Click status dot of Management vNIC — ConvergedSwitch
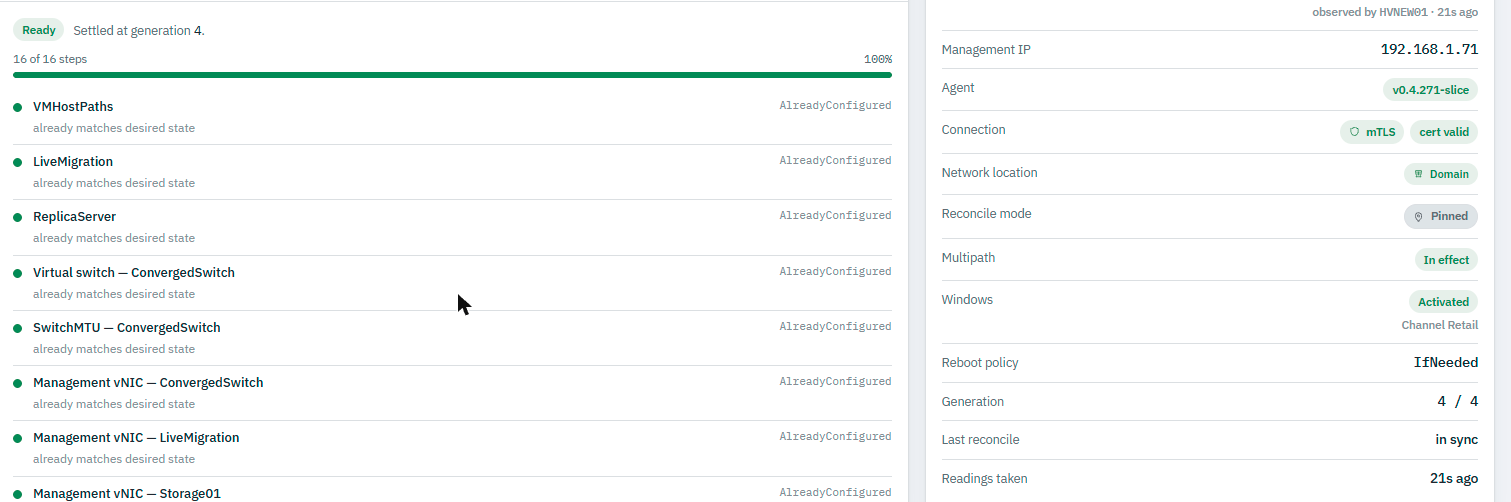 [x=18, y=383]
